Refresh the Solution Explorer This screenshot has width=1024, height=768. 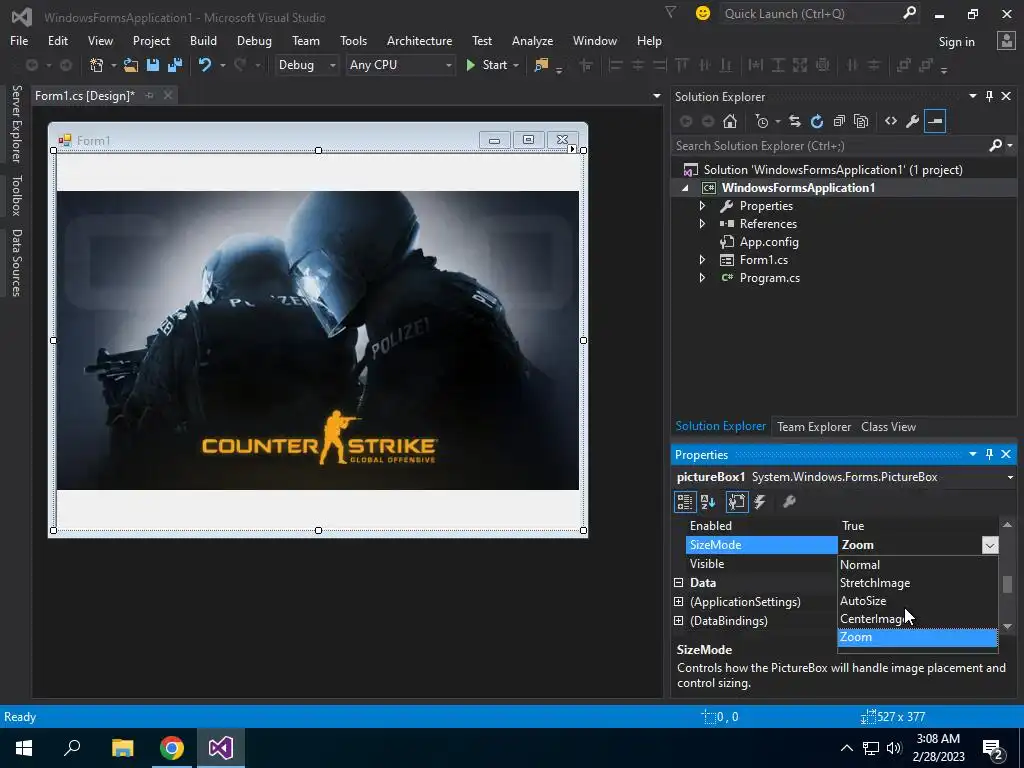[817, 121]
